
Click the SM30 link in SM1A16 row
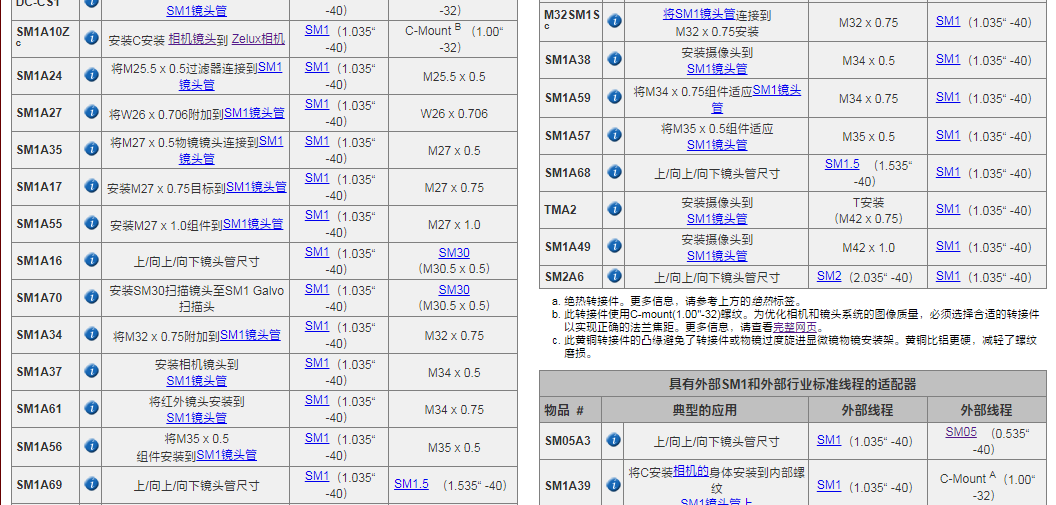453,253
